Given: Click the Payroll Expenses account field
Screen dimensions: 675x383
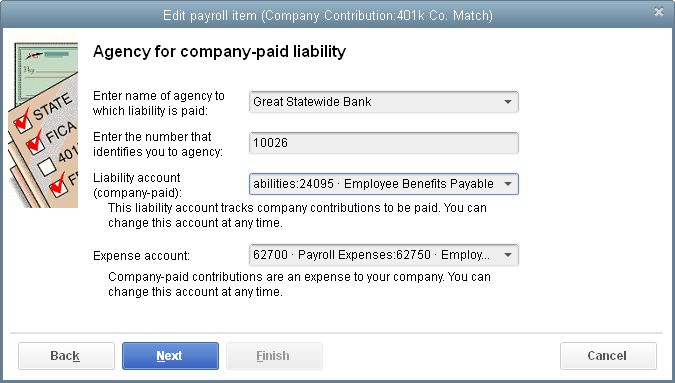Looking at the screenshot, I should tap(384, 255).
